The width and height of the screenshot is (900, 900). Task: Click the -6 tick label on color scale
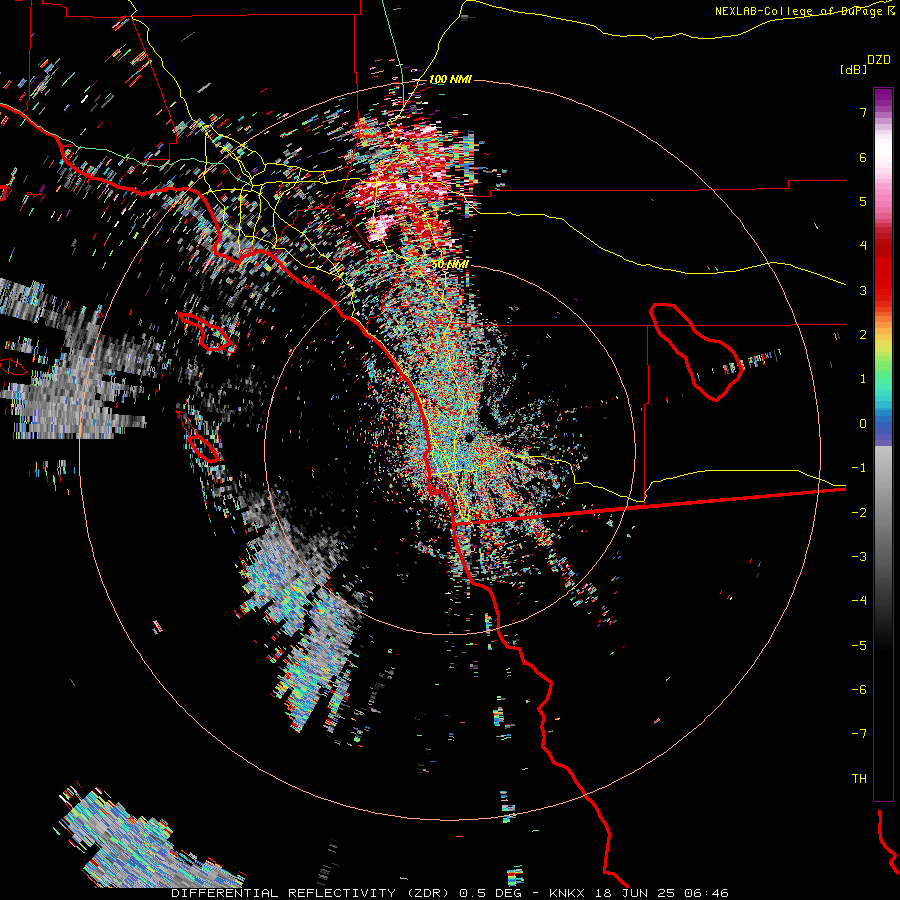859,690
